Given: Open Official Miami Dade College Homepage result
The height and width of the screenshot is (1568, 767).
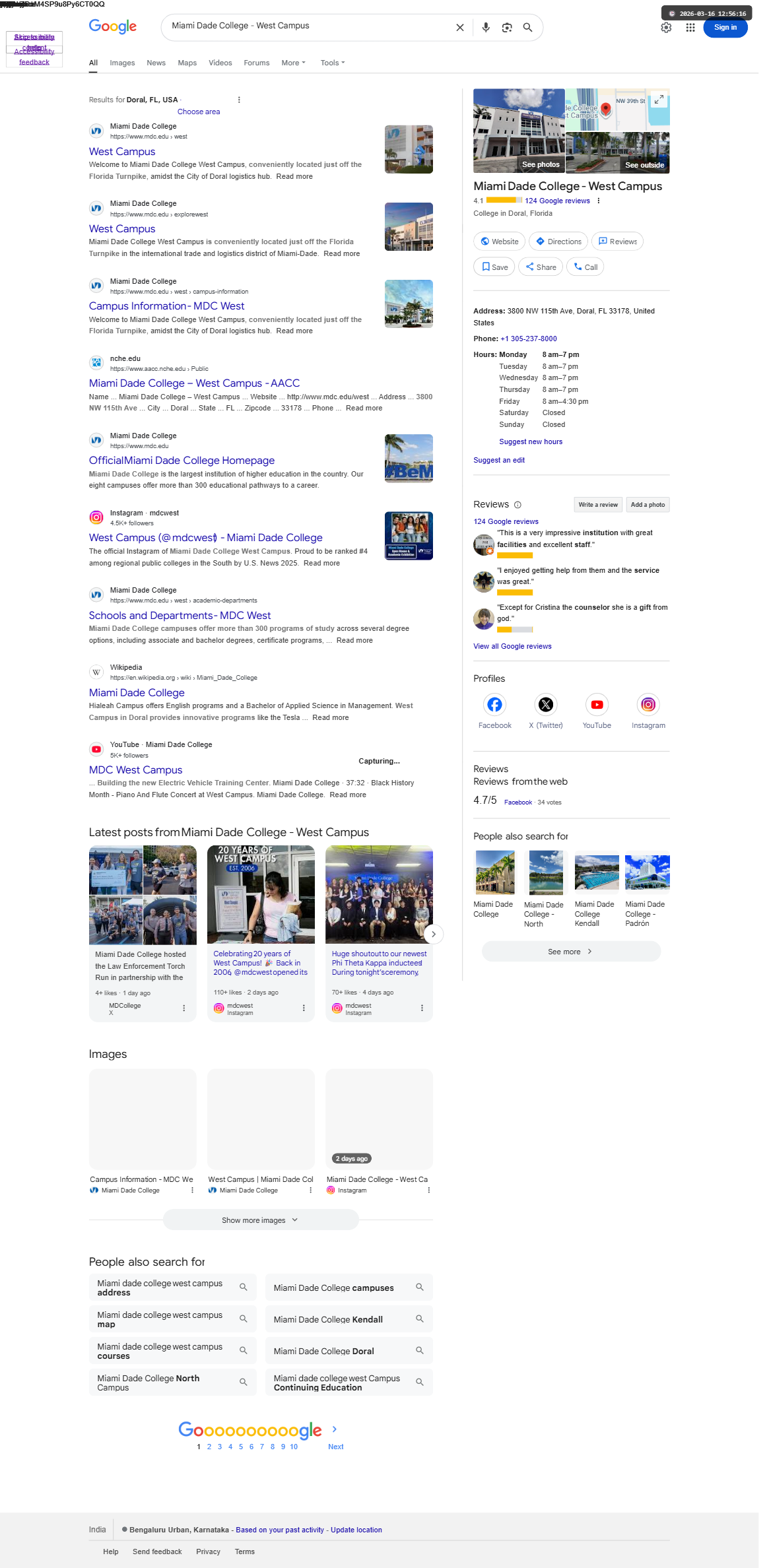Looking at the screenshot, I should click(x=182, y=461).
